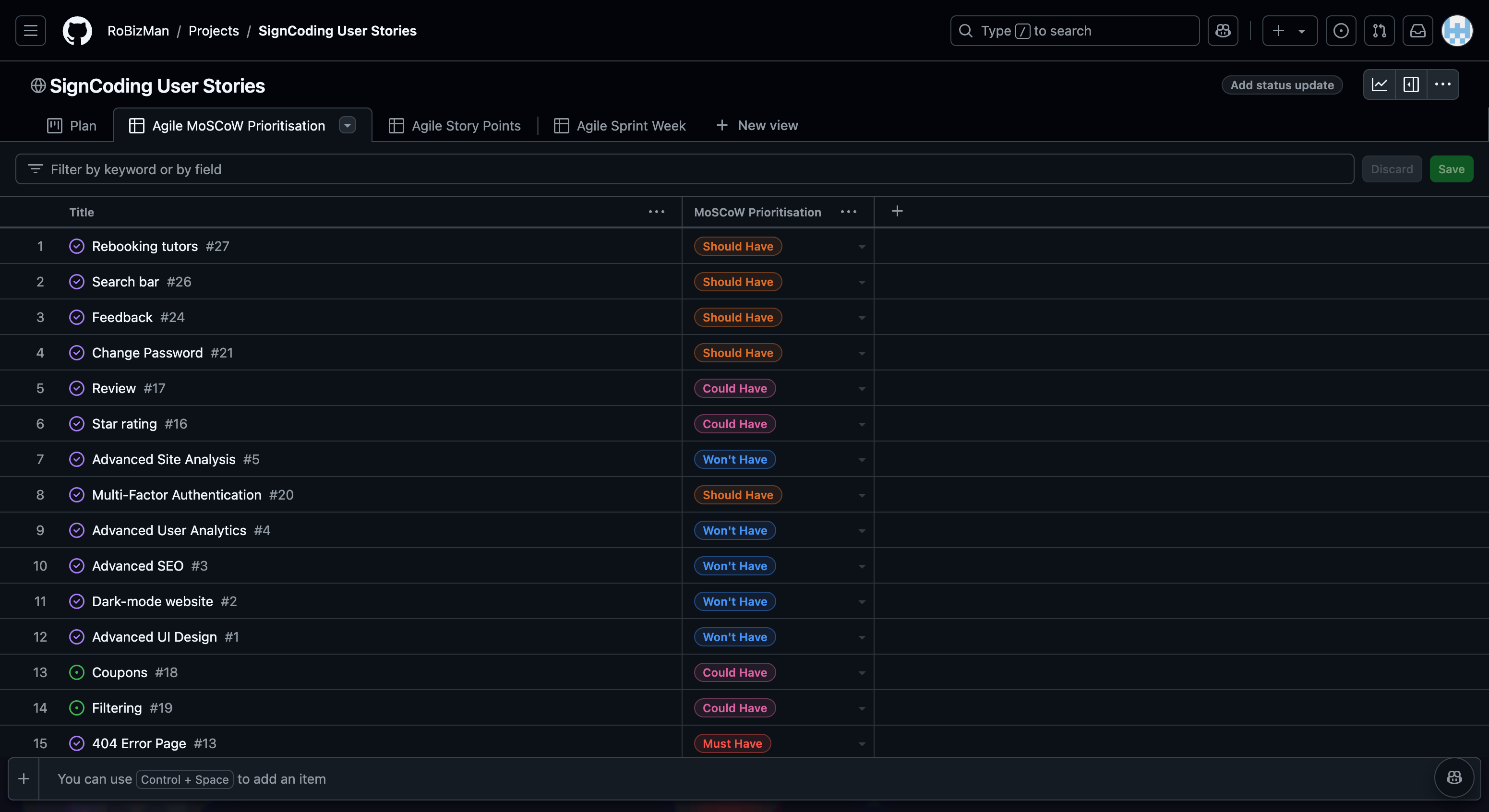Open pull requests icon in header
The height and width of the screenshot is (812, 1489).
[1379, 31]
